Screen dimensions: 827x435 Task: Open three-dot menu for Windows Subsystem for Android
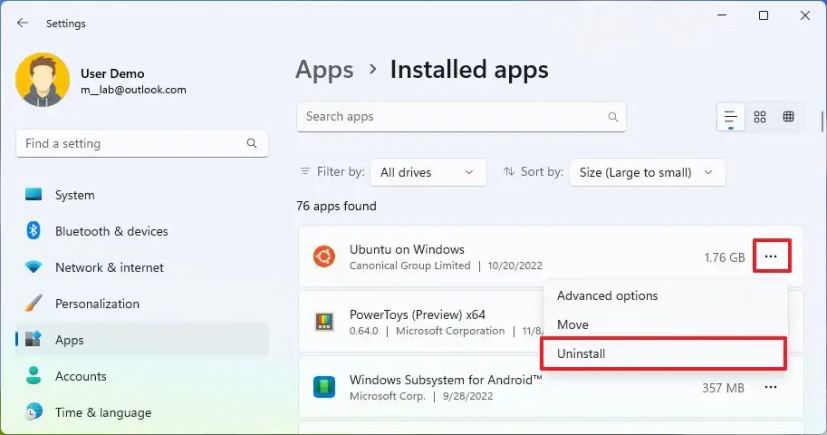(771, 388)
